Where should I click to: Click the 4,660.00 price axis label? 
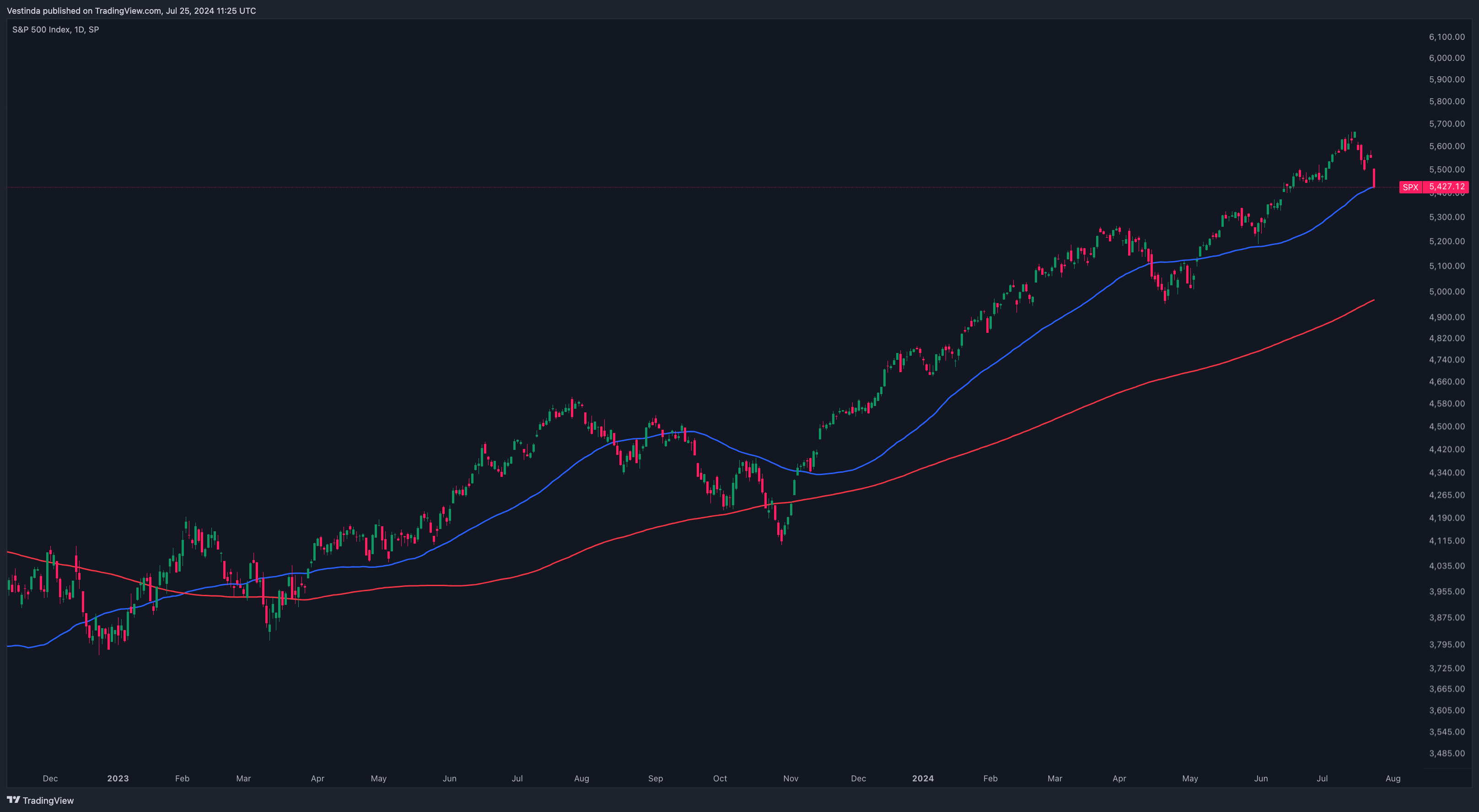tap(1446, 381)
